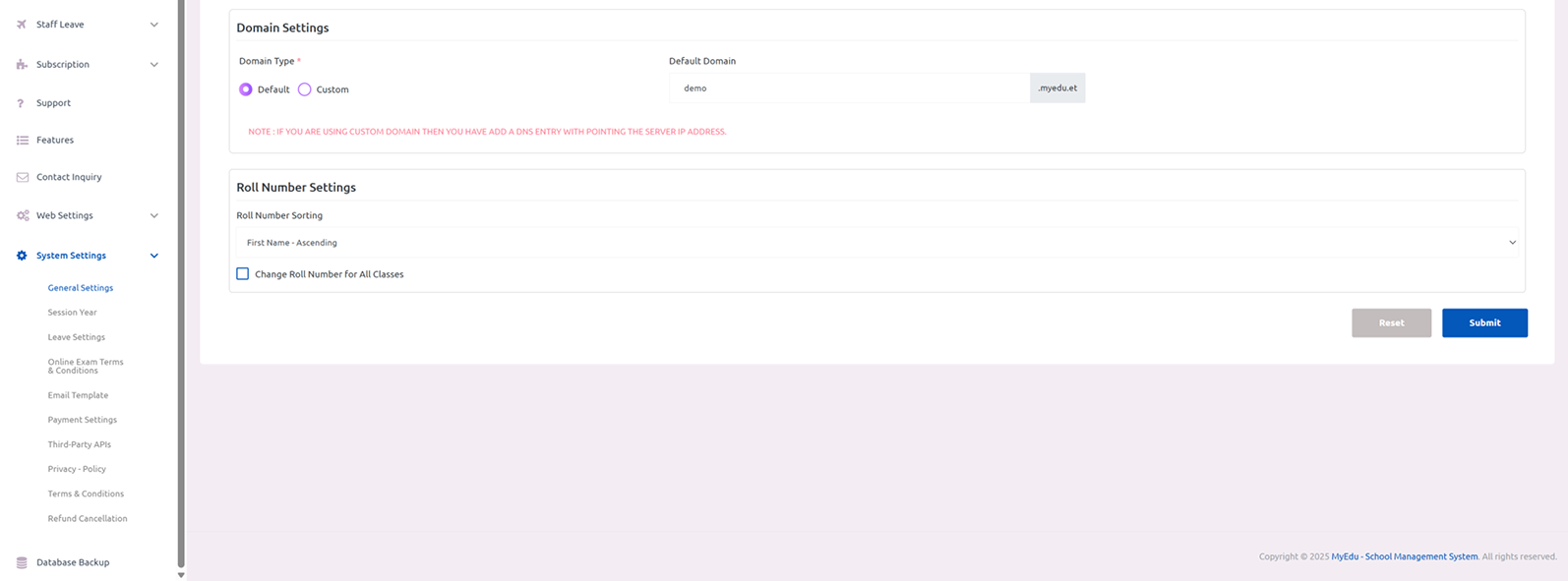Click the Contact Inquiry envelope icon
Screen dimensions: 1568x581
coord(22,178)
